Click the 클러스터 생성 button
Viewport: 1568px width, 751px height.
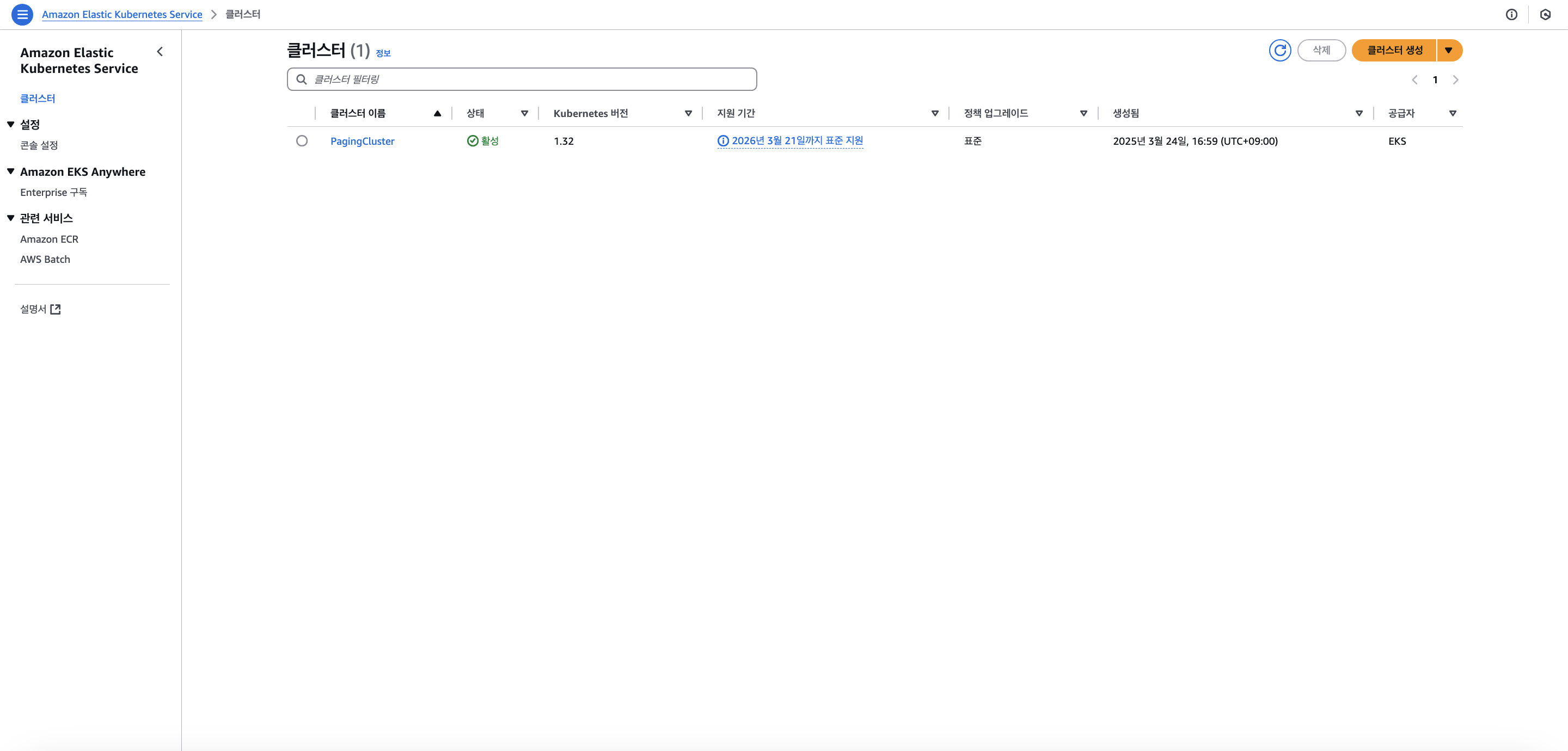pyautogui.click(x=1394, y=50)
